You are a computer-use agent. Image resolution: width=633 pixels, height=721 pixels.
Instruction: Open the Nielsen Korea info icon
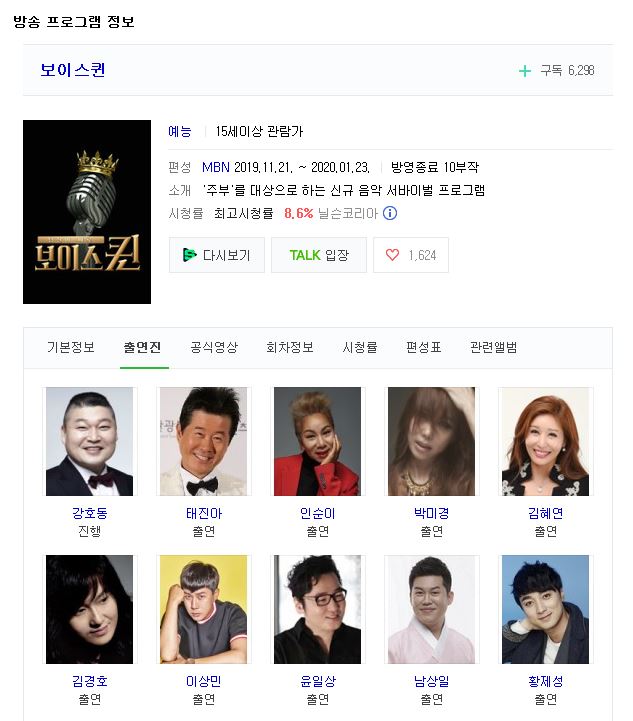(390, 213)
